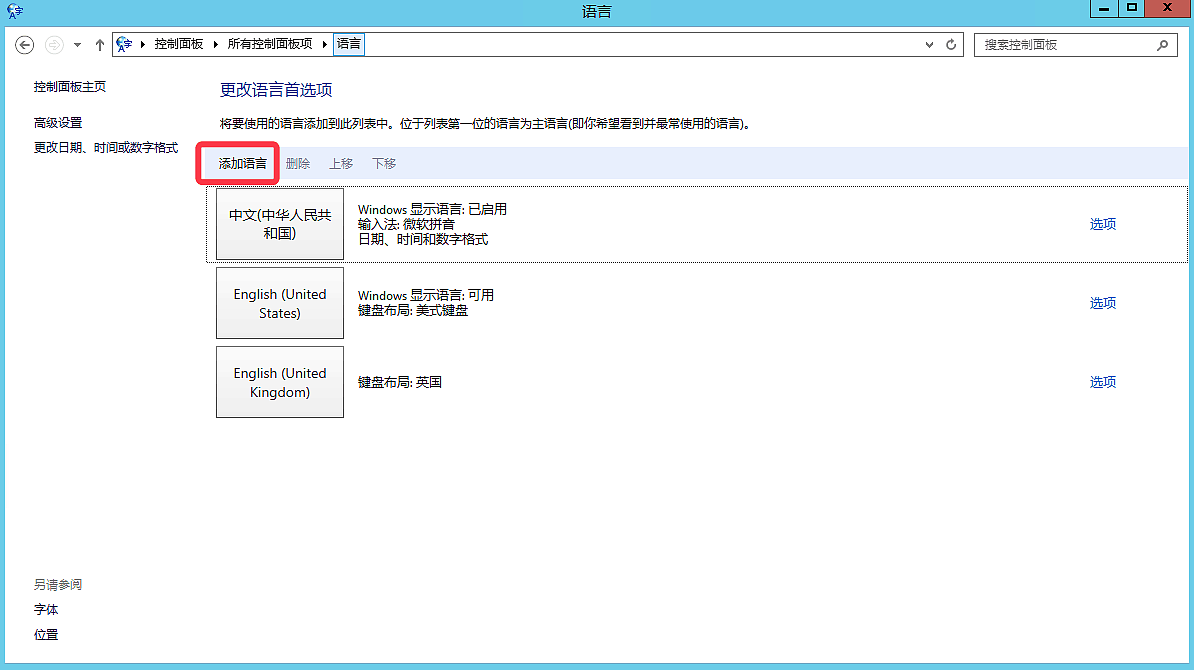Open 选项 for English (United States)

point(1102,303)
